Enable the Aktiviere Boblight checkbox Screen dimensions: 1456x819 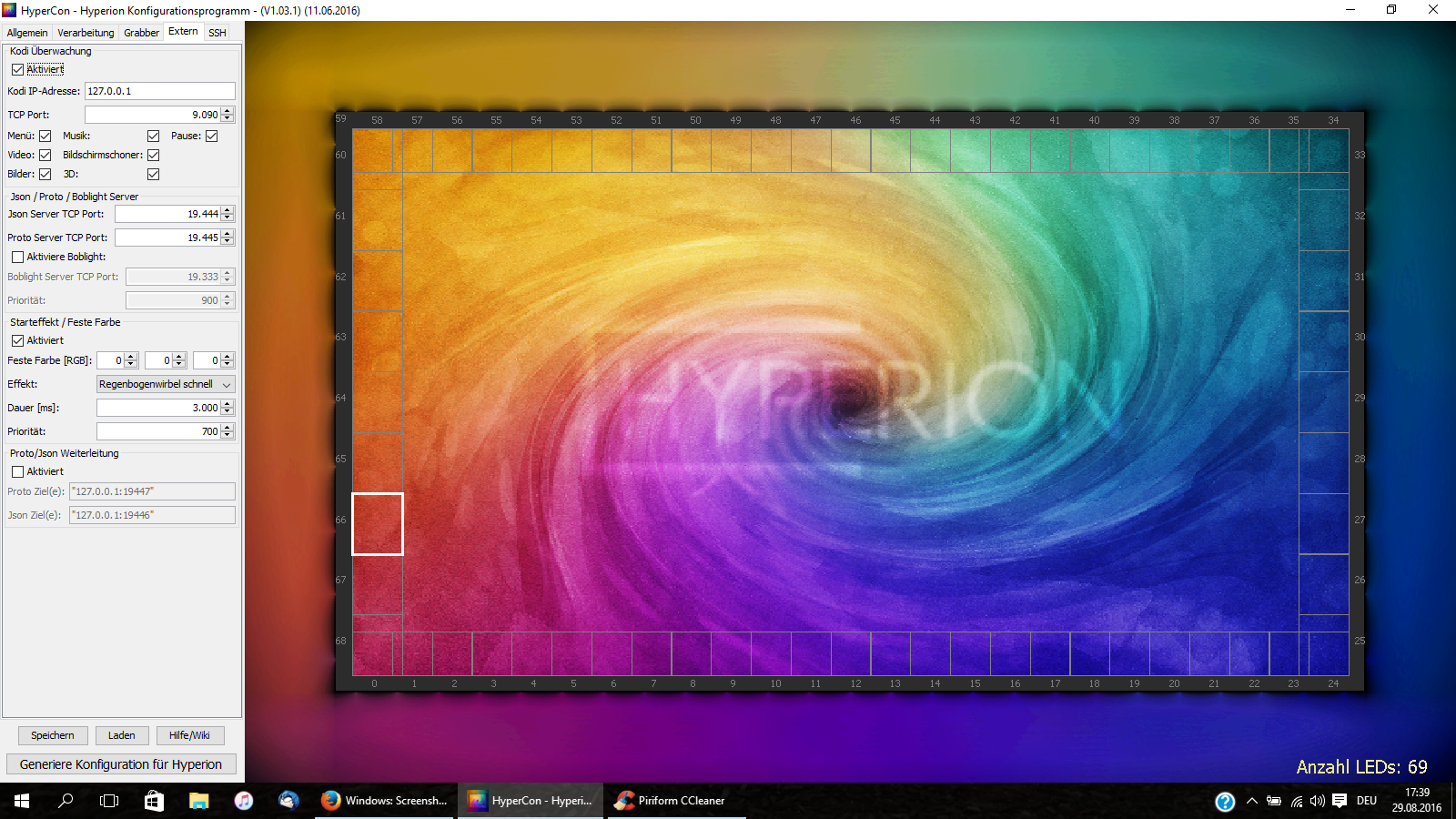click(x=17, y=257)
